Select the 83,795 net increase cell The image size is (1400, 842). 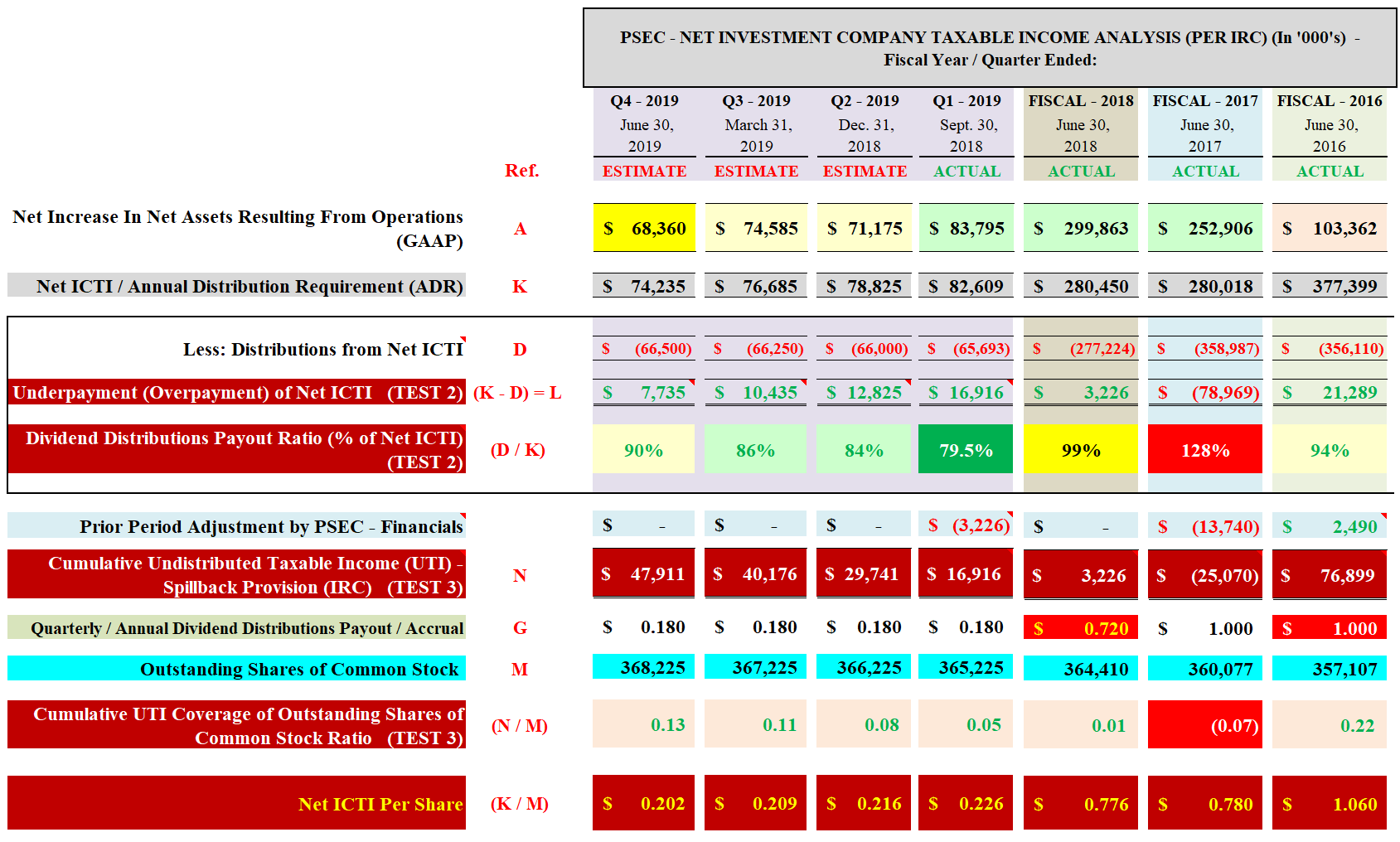966,228
